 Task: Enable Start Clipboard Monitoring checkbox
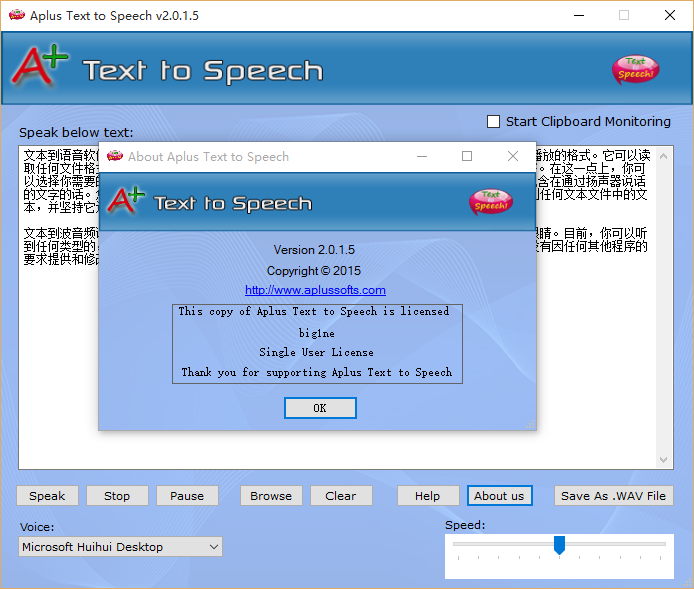(493, 122)
